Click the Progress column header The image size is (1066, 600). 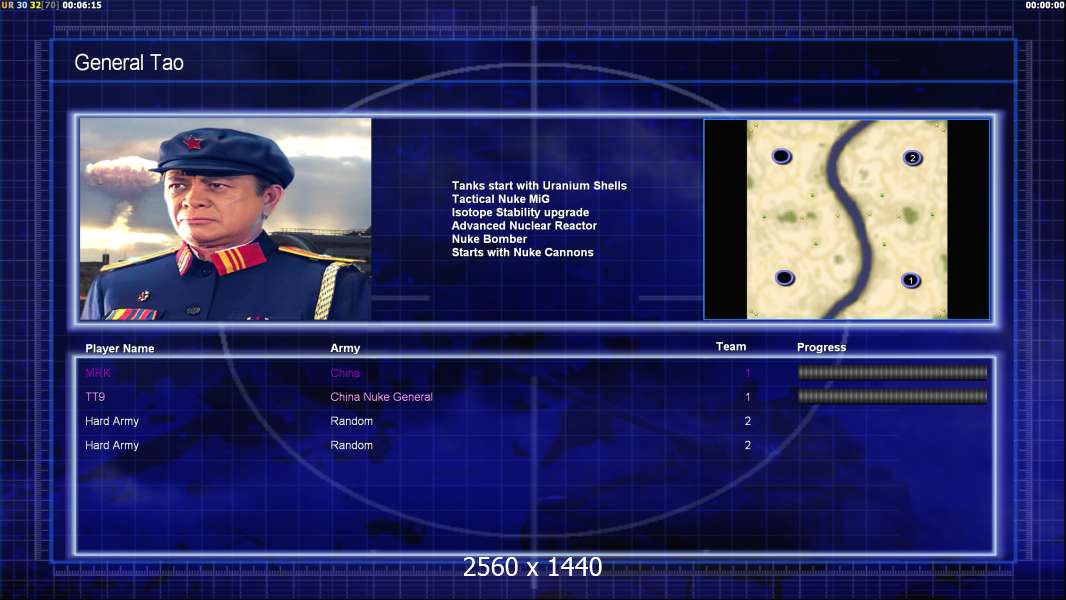821,347
